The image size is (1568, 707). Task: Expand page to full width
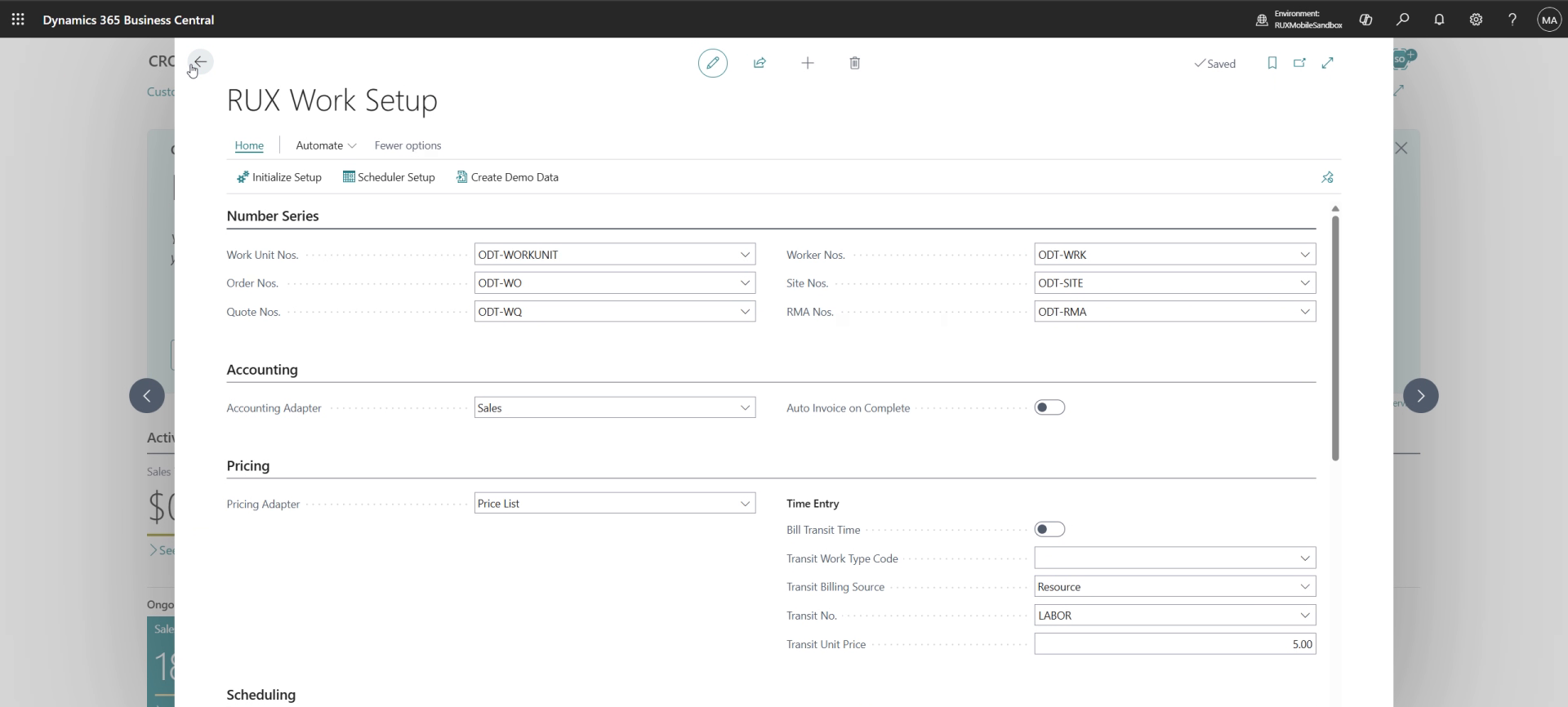click(1328, 63)
